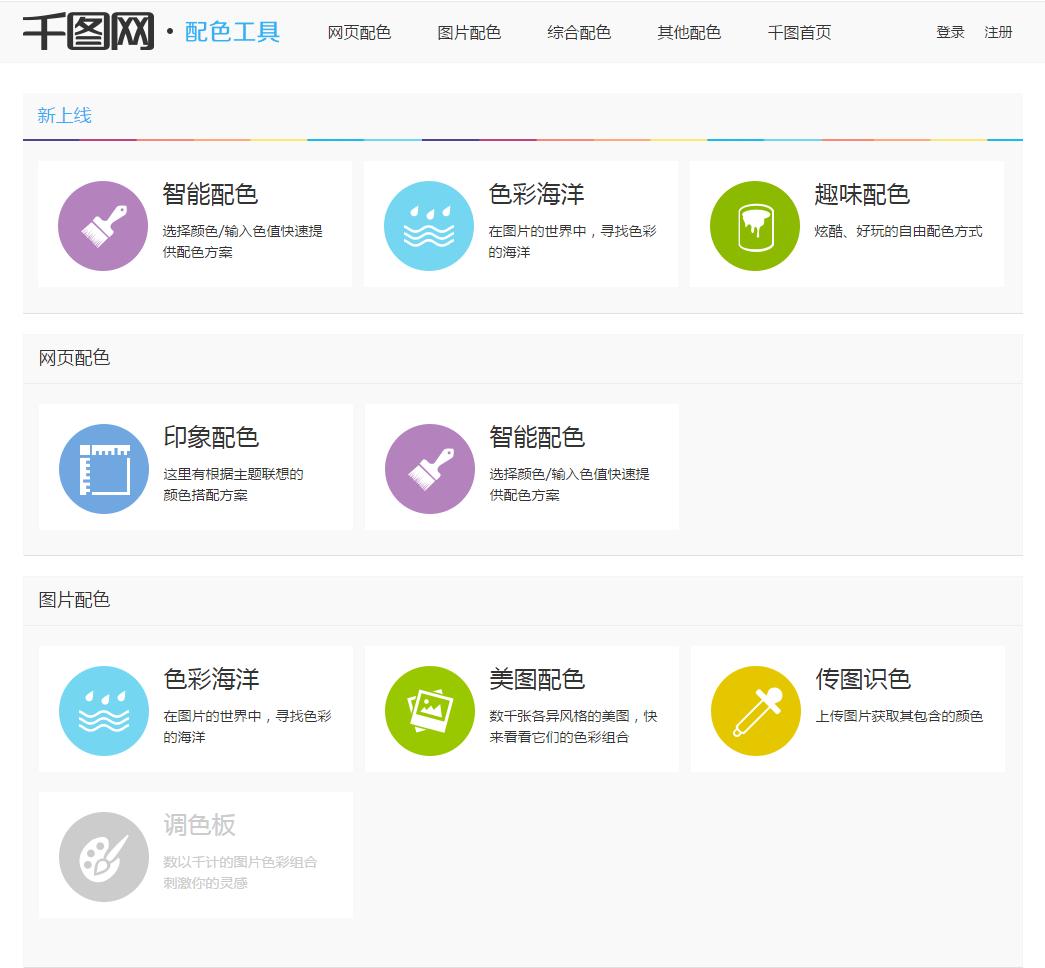This screenshot has width=1045, height=968.
Task: Open the 网页配色 menu item
Action: (358, 32)
